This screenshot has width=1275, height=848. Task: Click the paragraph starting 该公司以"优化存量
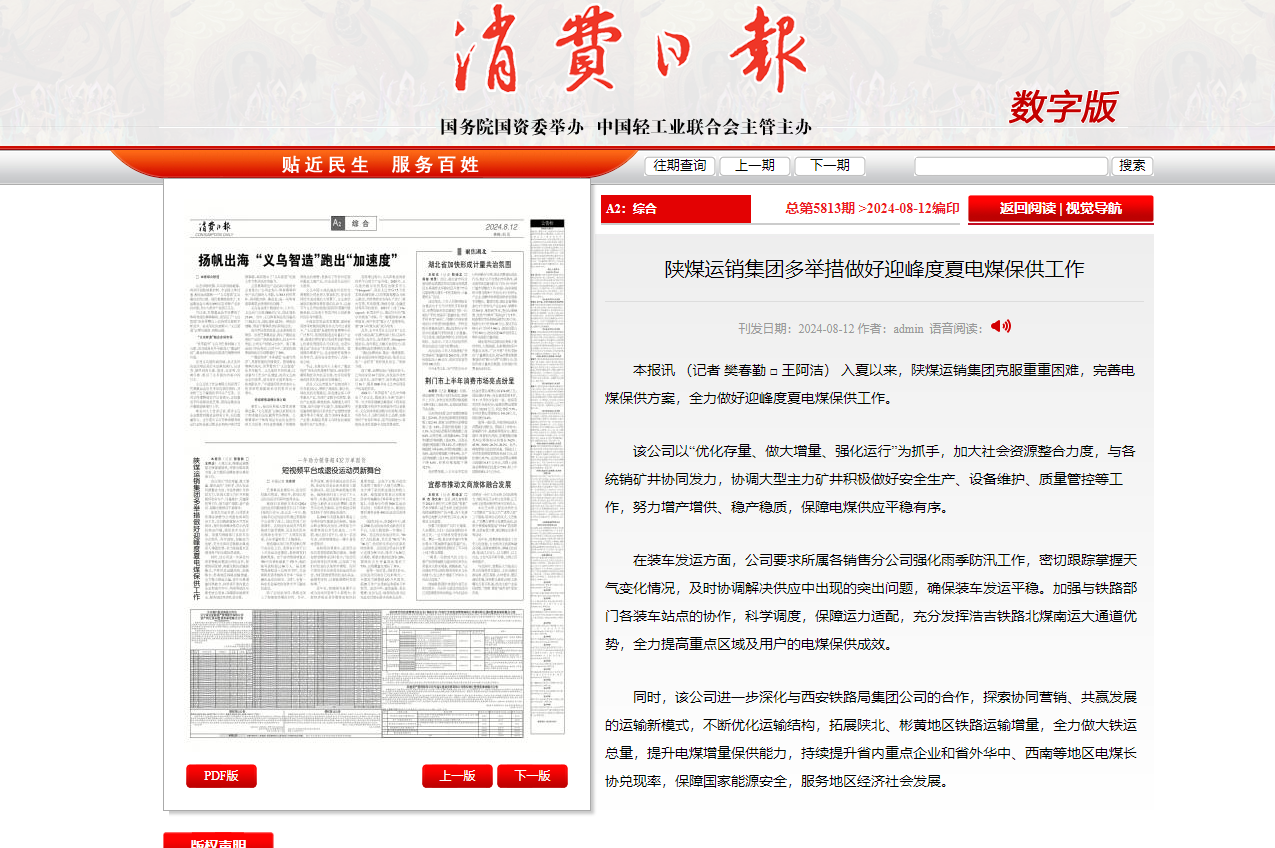click(870, 479)
